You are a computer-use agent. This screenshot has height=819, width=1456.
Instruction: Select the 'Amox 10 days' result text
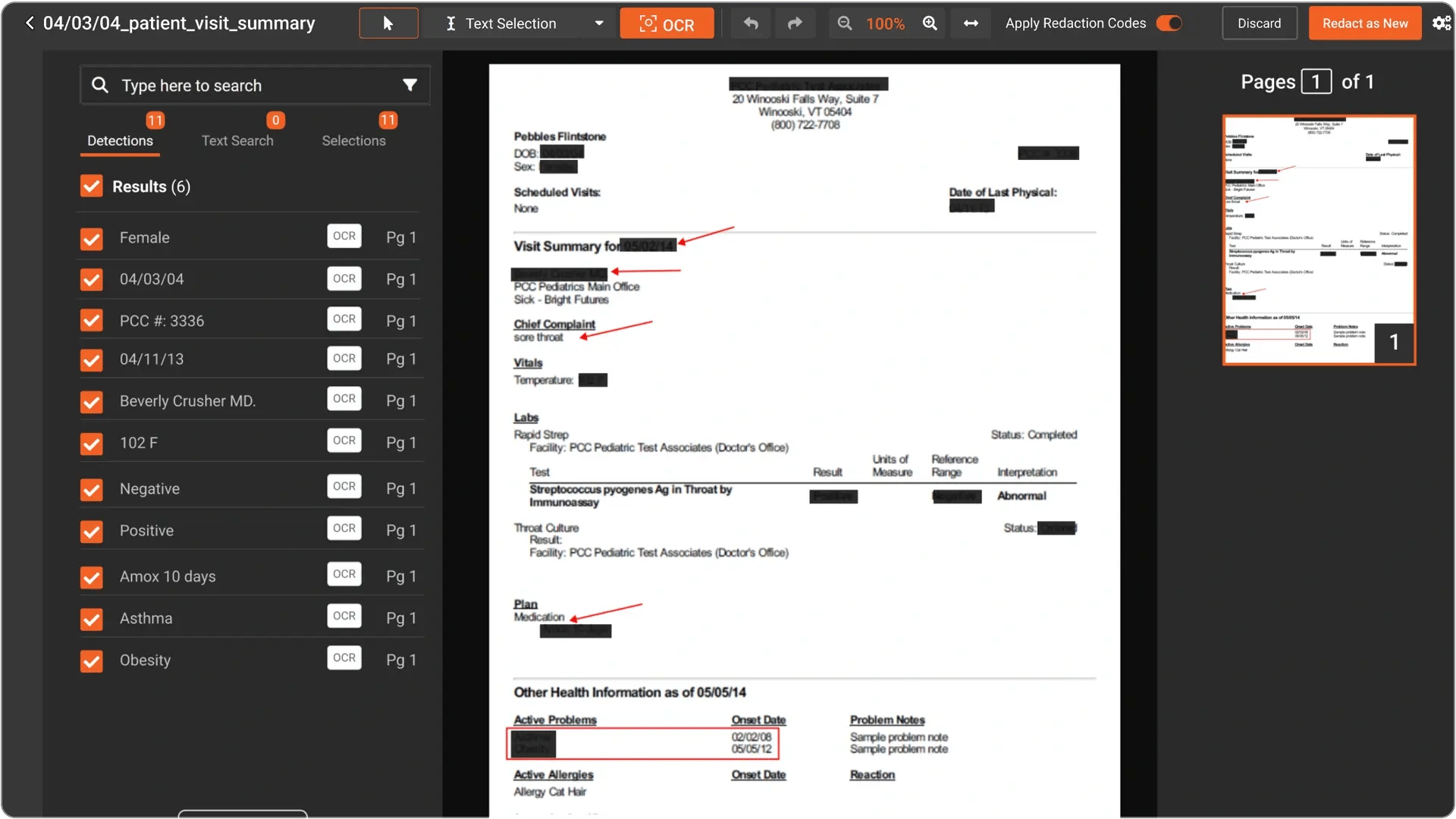pos(168,576)
